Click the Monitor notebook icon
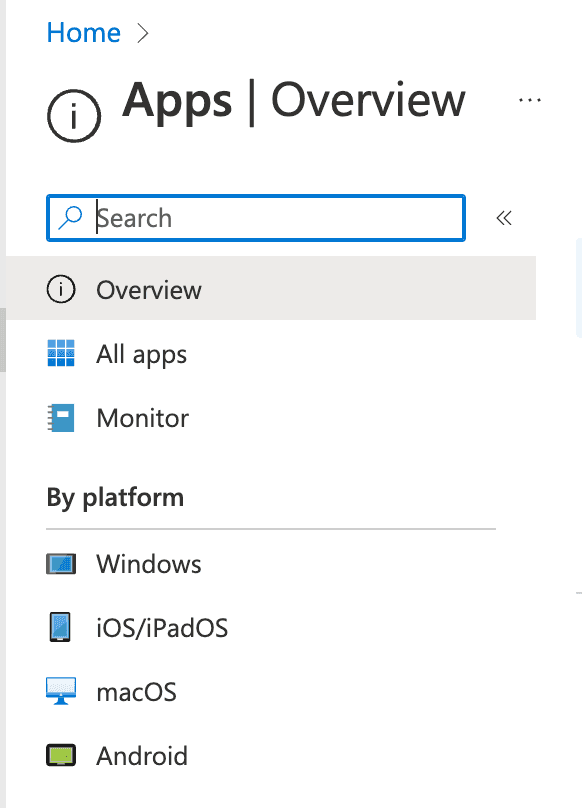The image size is (582, 808). [x=61, y=417]
